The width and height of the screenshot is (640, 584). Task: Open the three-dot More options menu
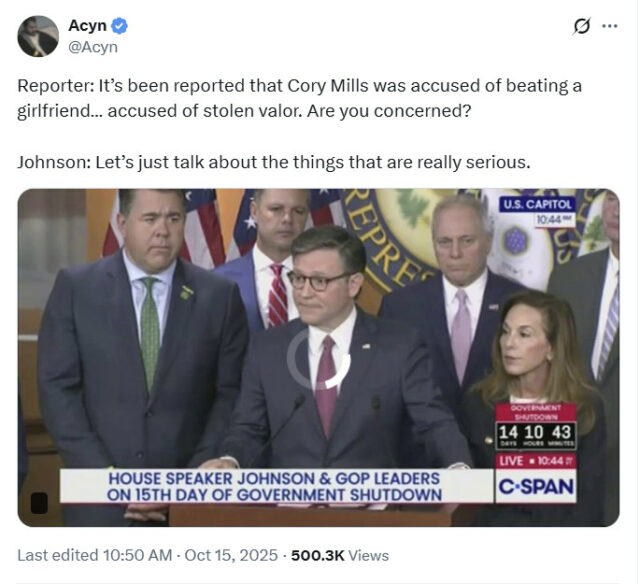610,27
